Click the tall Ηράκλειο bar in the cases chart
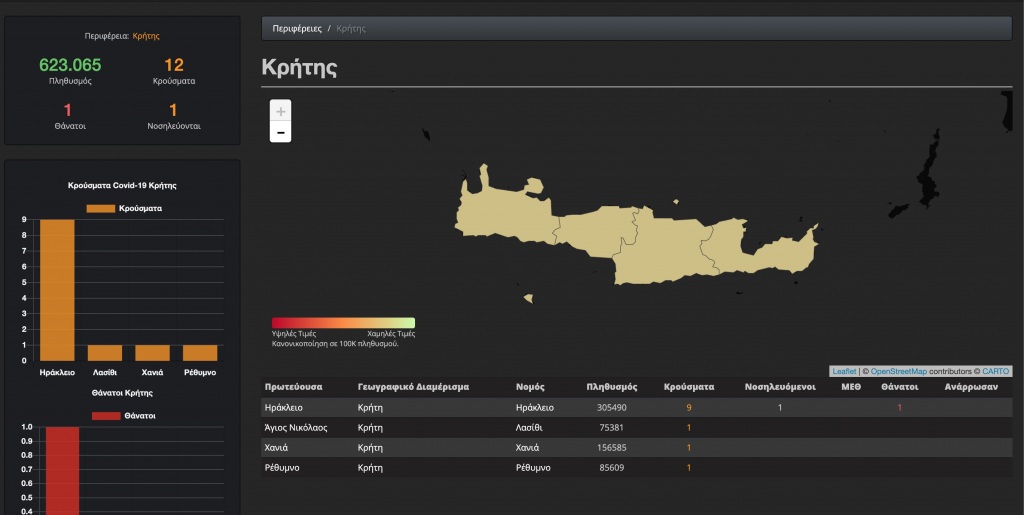This screenshot has height=515, width=1024. [x=57, y=290]
